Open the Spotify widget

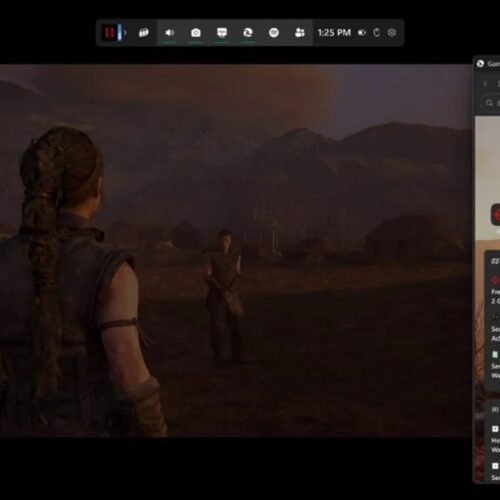(x=274, y=33)
